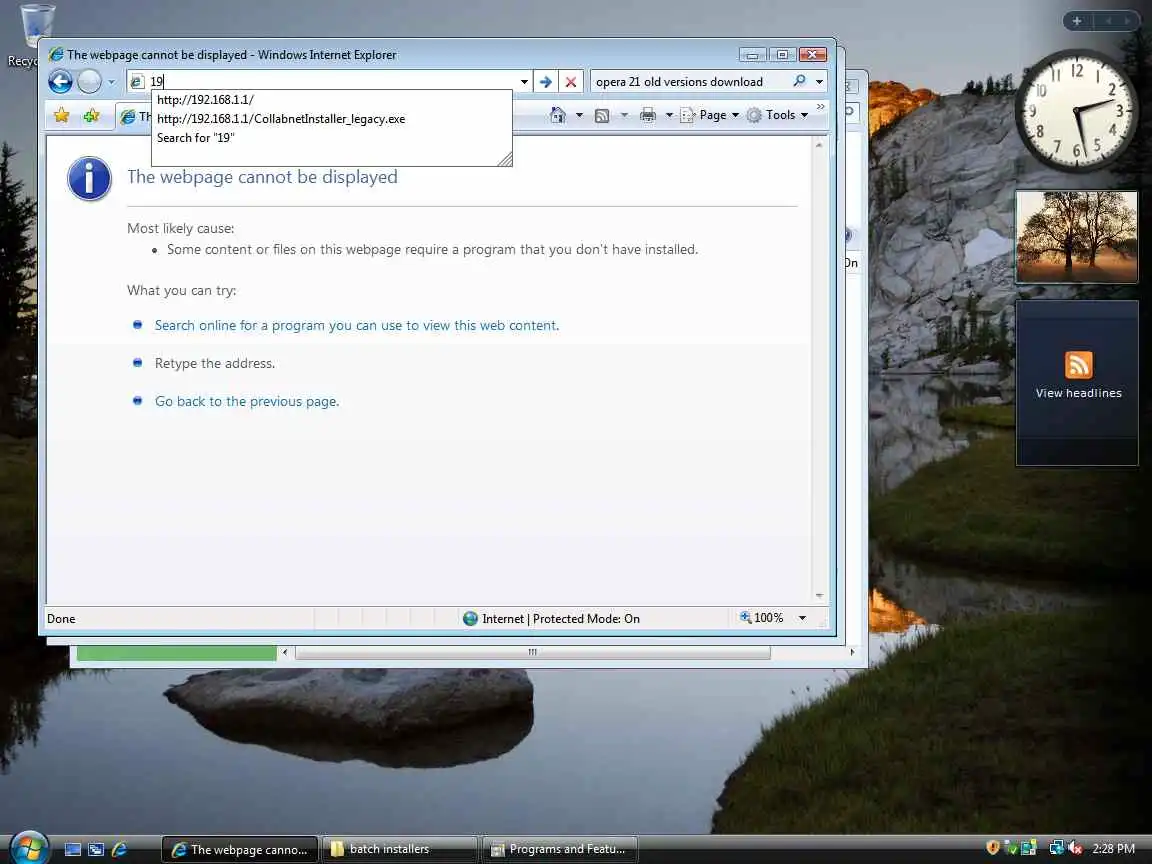The image size is (1152, 864).
Task: Click the taskbar clock 2:28 PM
Action: [1114, 849]
